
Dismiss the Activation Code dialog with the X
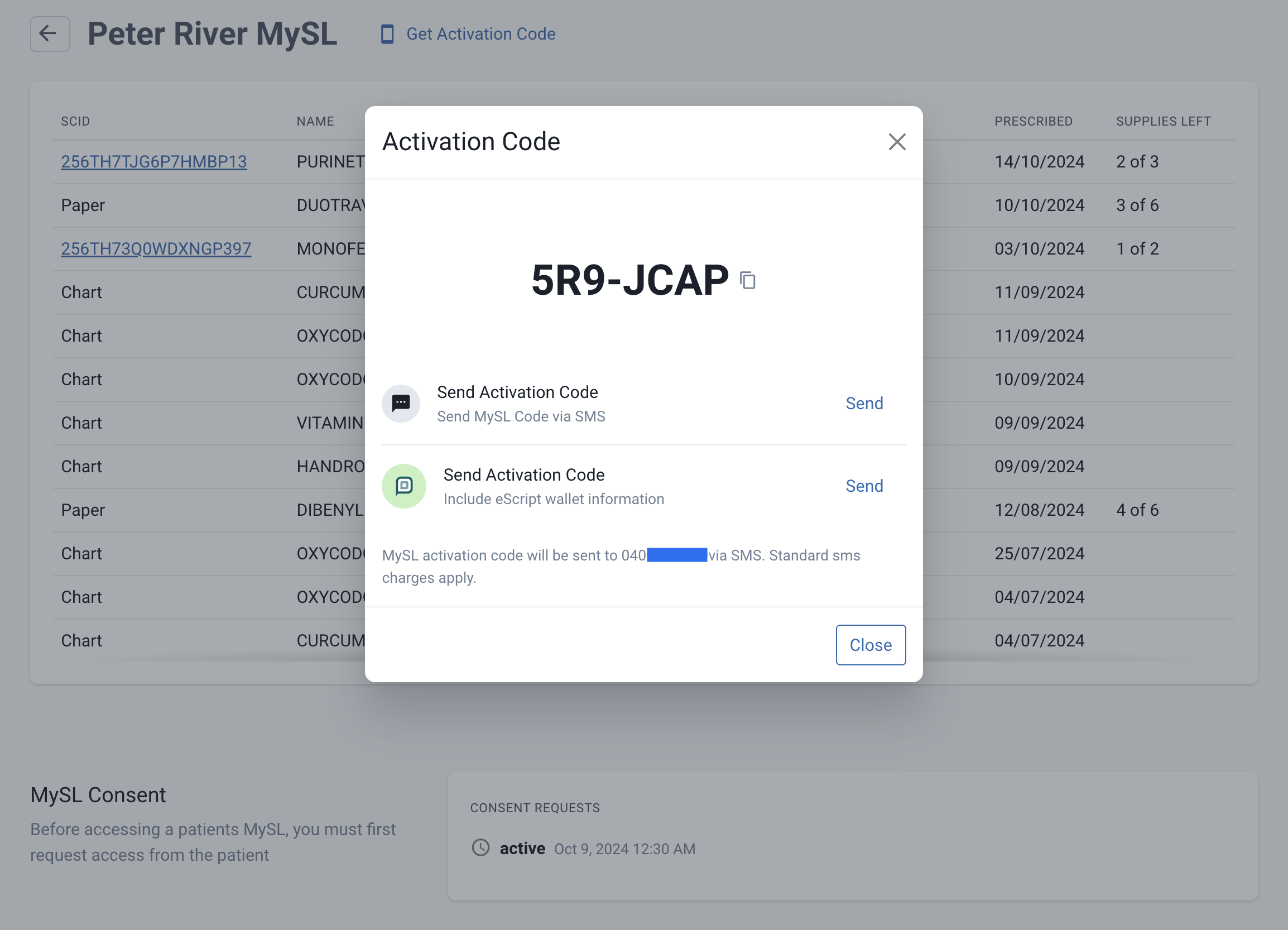[897, 141]
